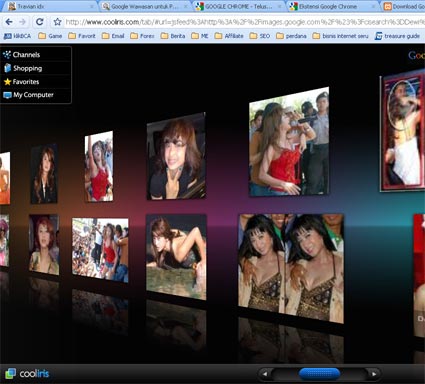Screen dimensions: 425x384
Task: Open the Channels sidebar item
Action: point(35,55)
